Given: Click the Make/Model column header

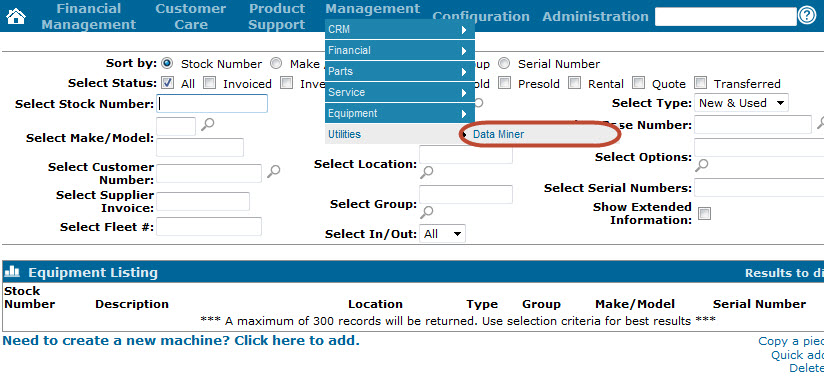Looking at the screenshot, I should [635, 304].
